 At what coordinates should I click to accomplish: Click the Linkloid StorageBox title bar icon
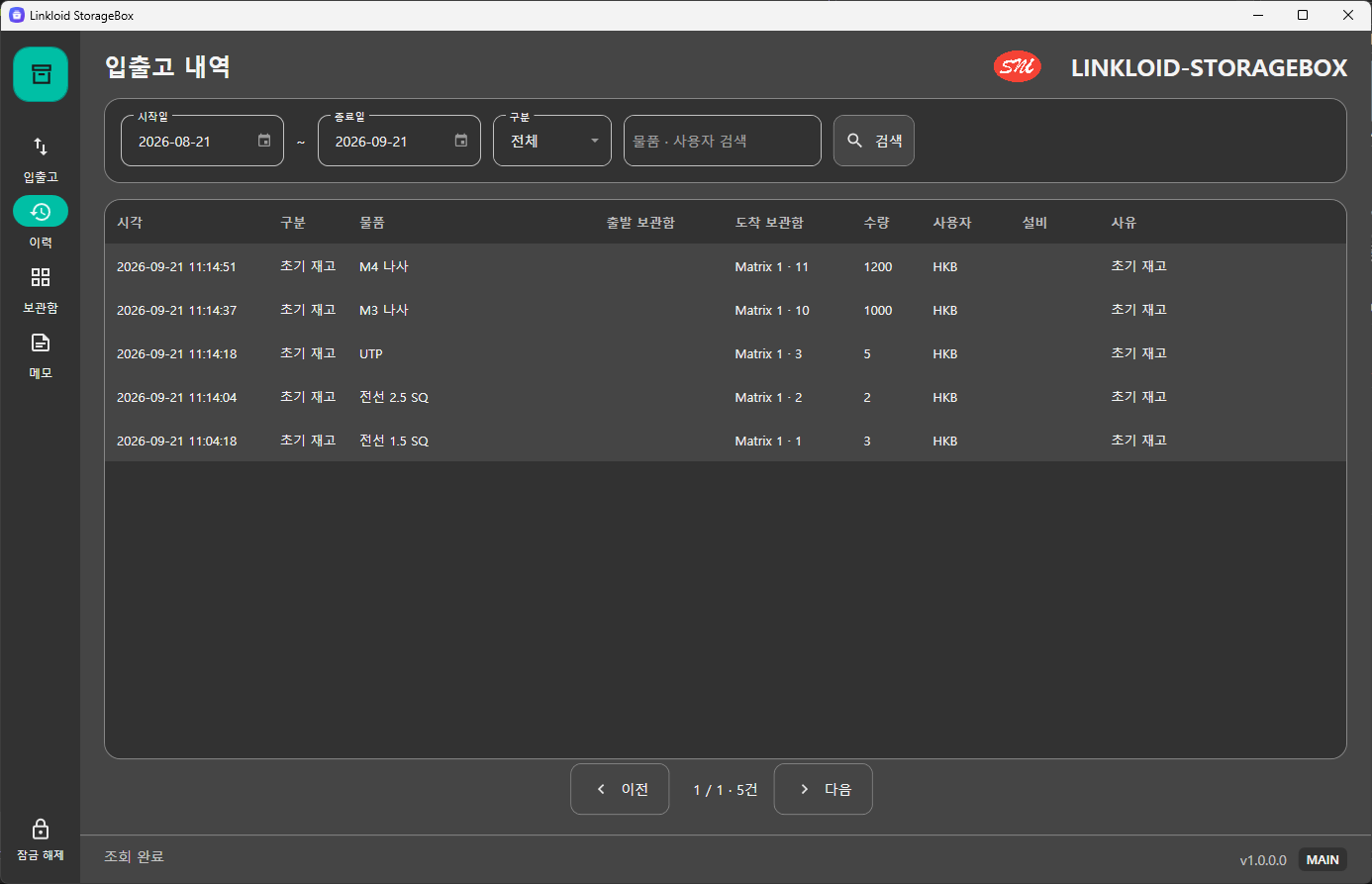pyautogui.click(x=16, y=15)
